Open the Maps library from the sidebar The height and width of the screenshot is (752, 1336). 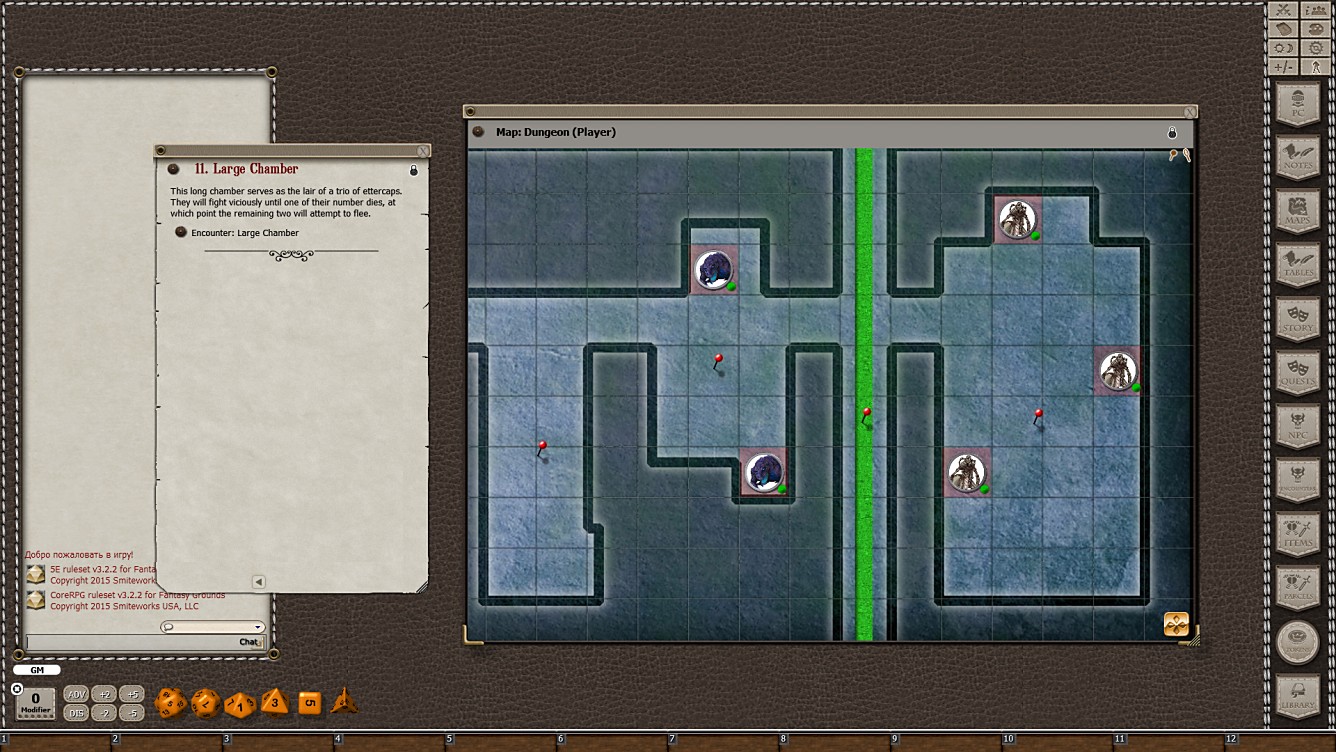point(1298,208)
